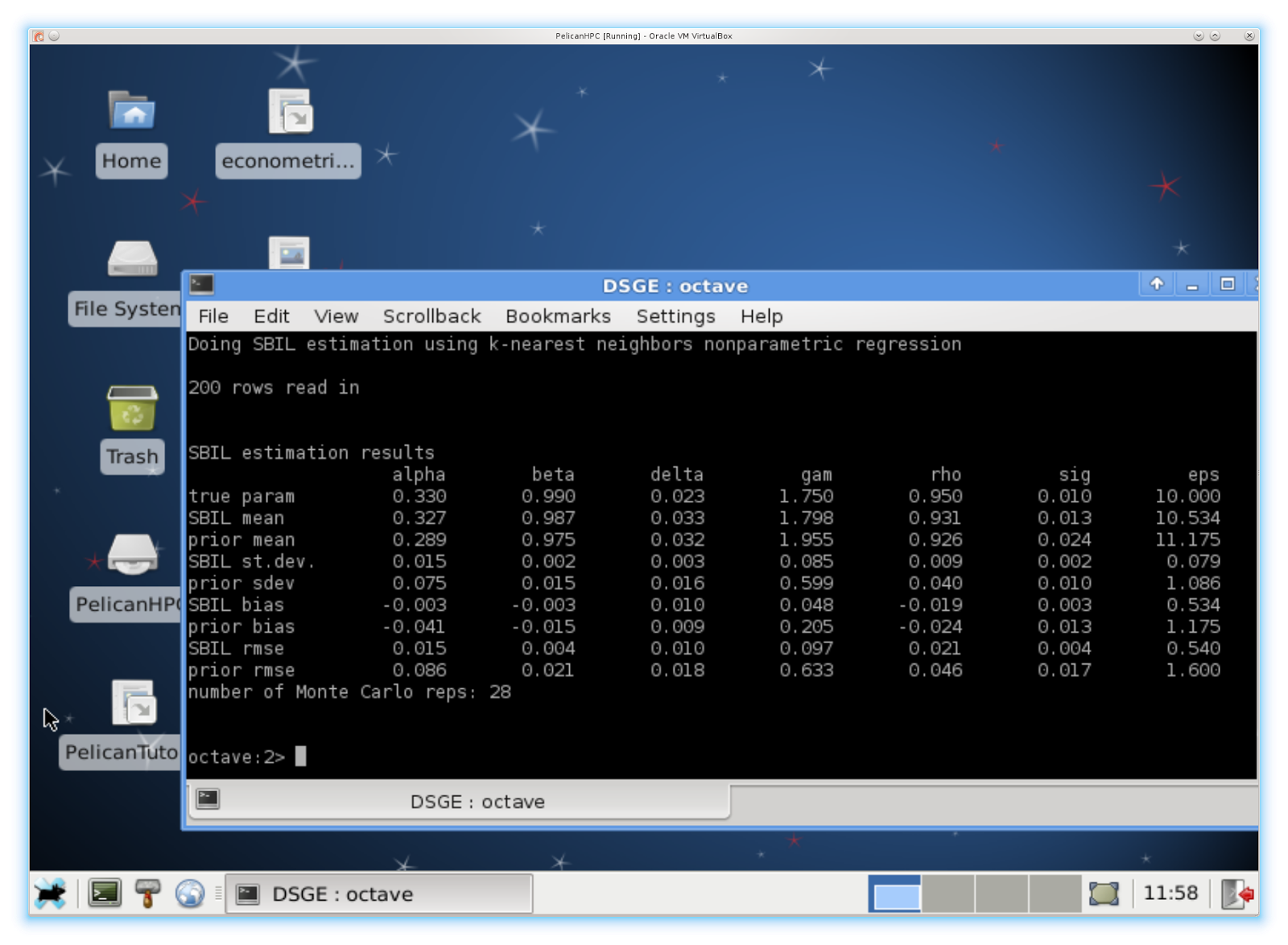Image resolution: width=1288 pixels, height=945 pixels.
Task: Open the File menu in the terminal
Action: pyautogui.click(x=212, y=316)
